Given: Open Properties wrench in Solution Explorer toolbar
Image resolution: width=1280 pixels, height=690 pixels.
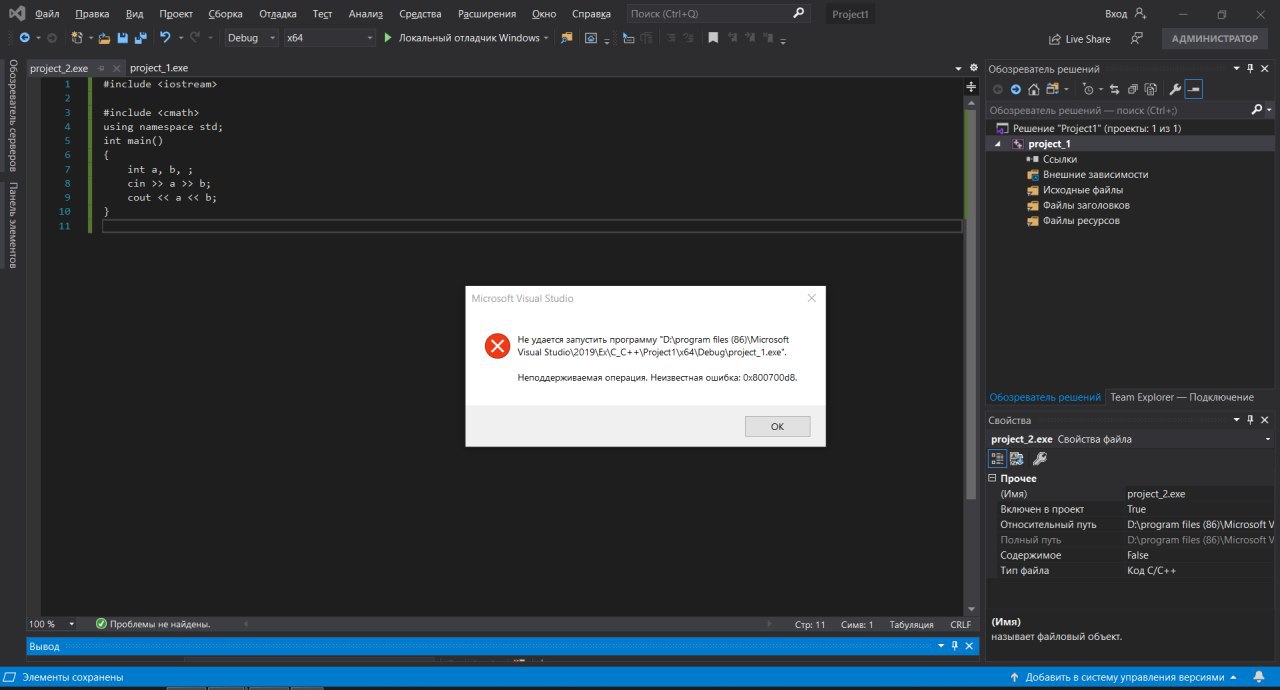Looking at the screenshot, I should click(1175, 89).
